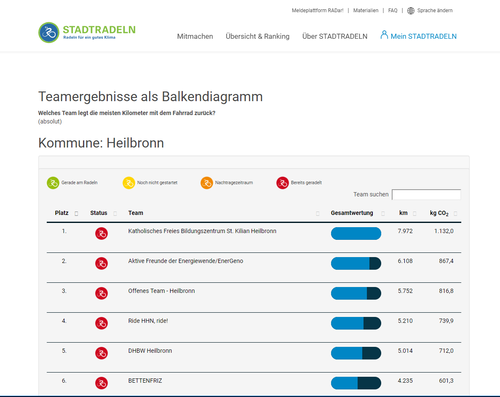Click red status icon for Ride HHN, ride!
Image resolution: width=500 pixels, height=397 pixels.
pos(101,323)
